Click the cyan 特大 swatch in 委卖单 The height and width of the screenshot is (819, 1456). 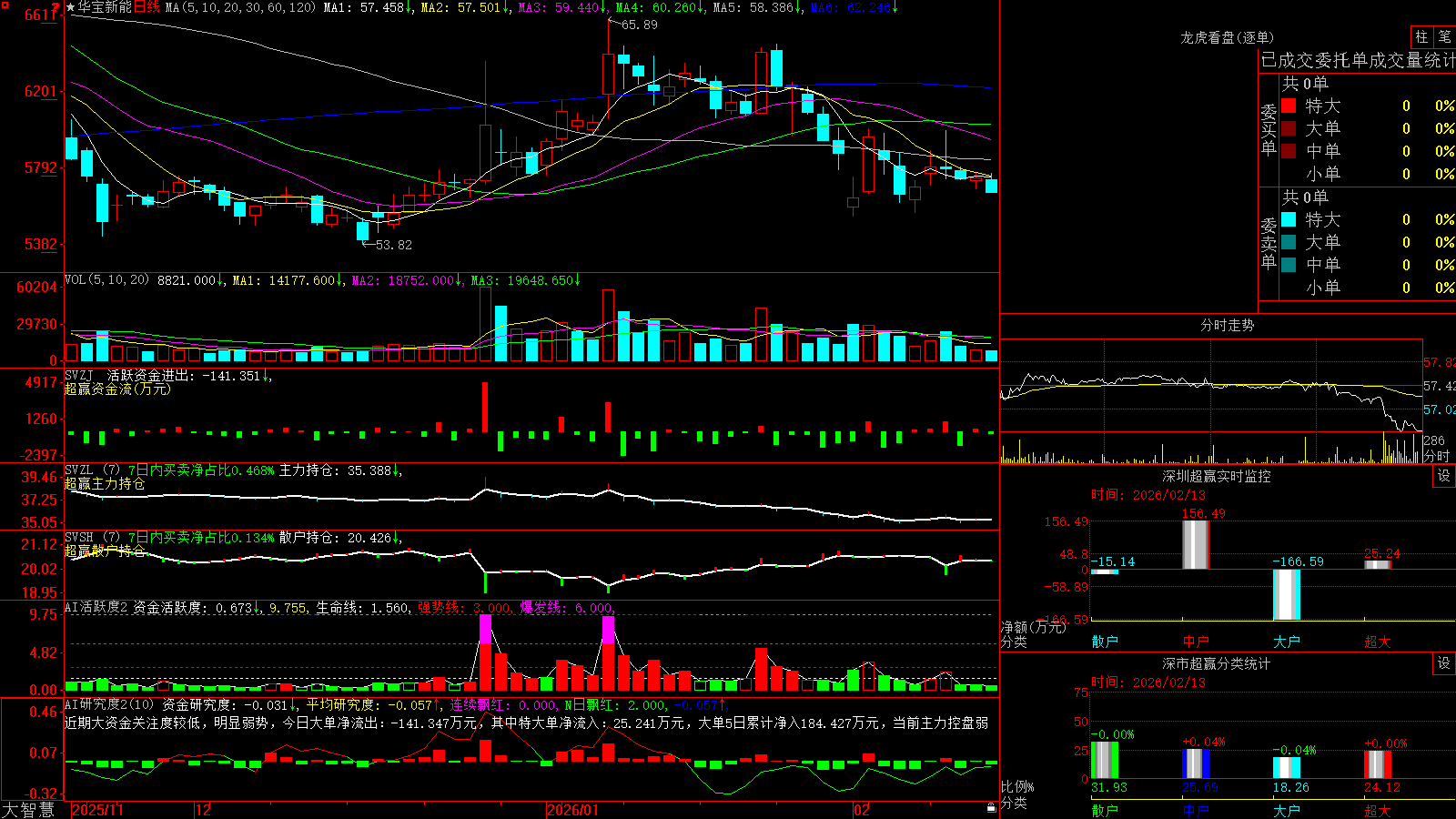pyautogui.click(x=1289, y=219)
